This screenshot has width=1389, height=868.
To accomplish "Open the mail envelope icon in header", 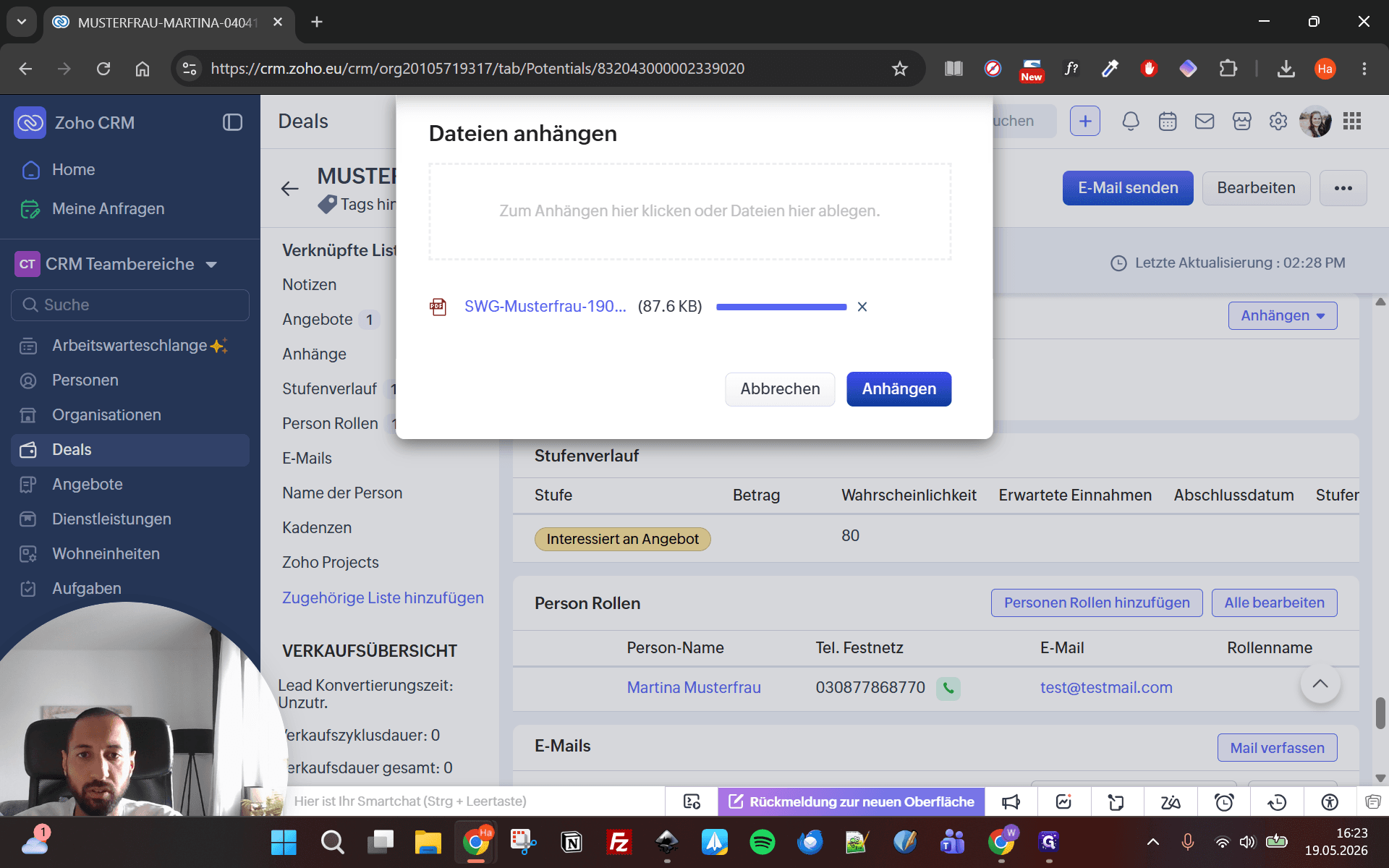I will point(1205,122).
